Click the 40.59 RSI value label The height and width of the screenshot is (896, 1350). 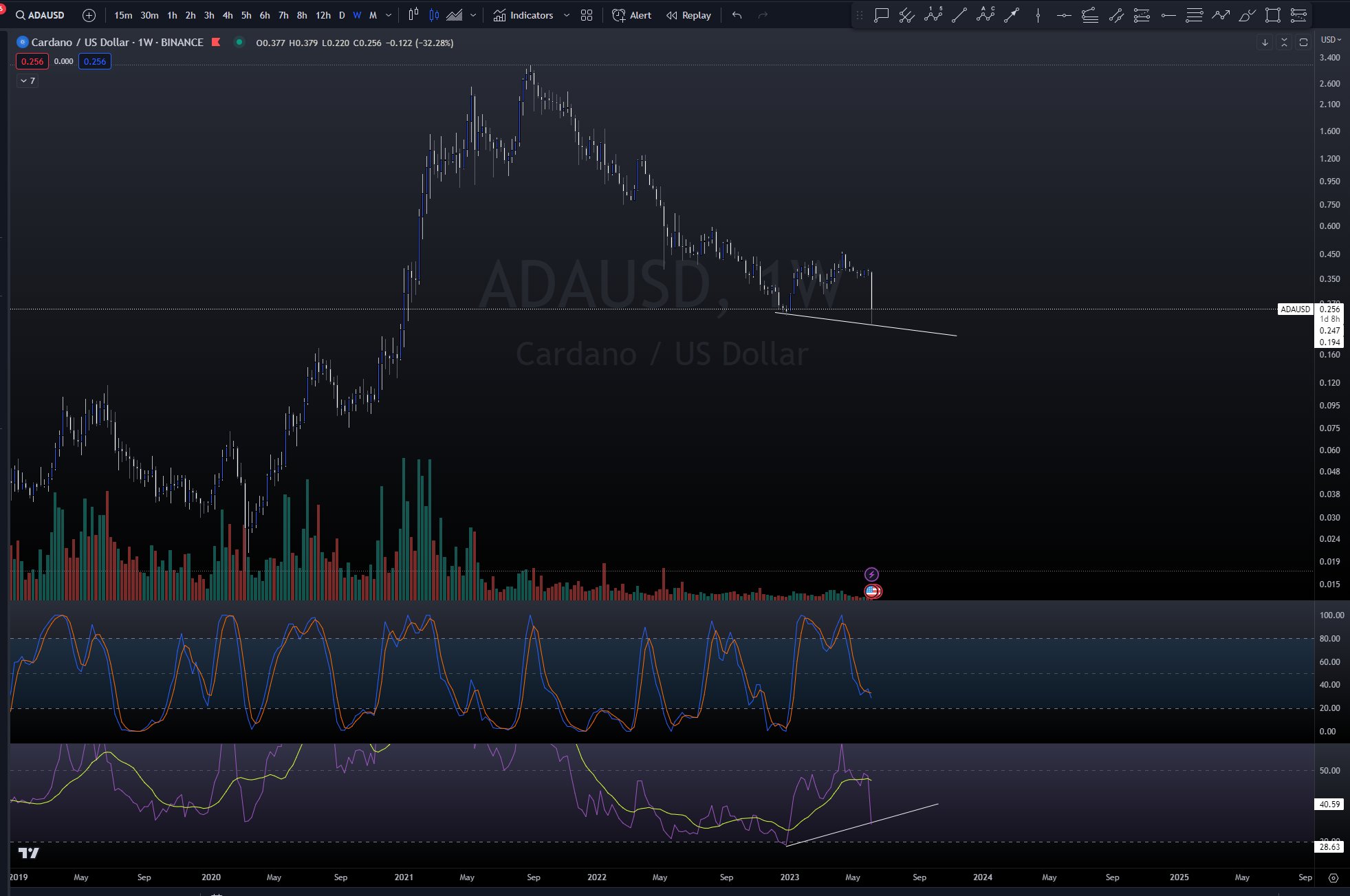click(1329, 804)
